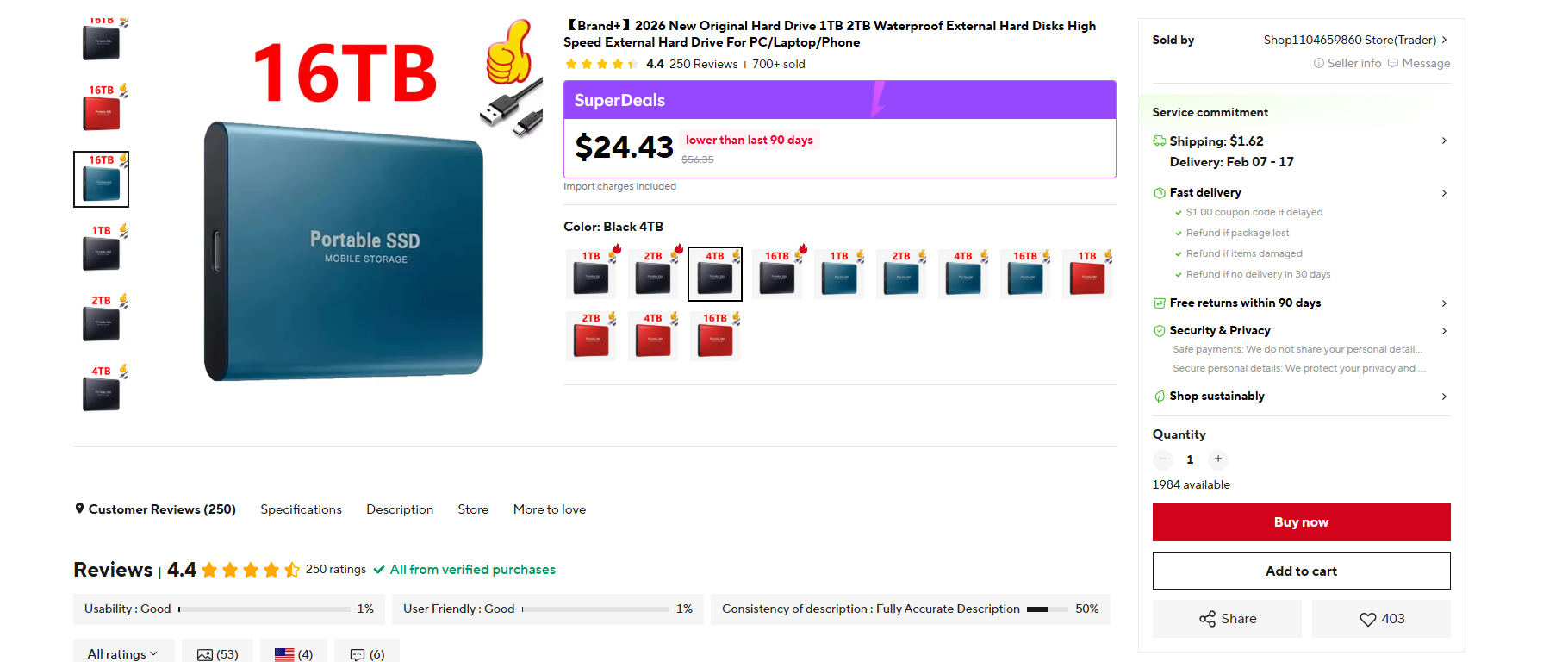Select the red 16TB thumbnail in left gallery
Image resolution: width=1568 pixels, height=662 pixels.
tap(102, 109)
